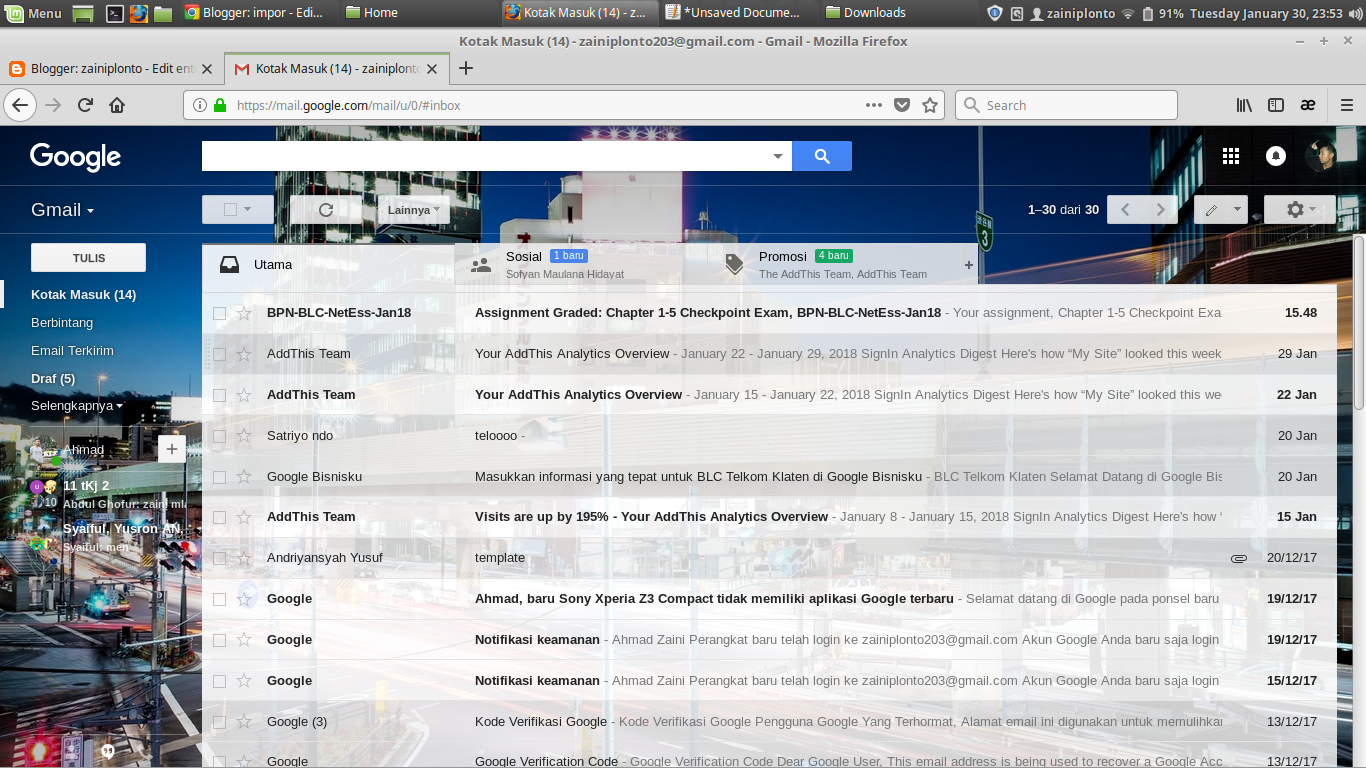1366x768 pixels.
Task: Select AddThis Team 22 Jan checkbox
Action: coord(219,395)
